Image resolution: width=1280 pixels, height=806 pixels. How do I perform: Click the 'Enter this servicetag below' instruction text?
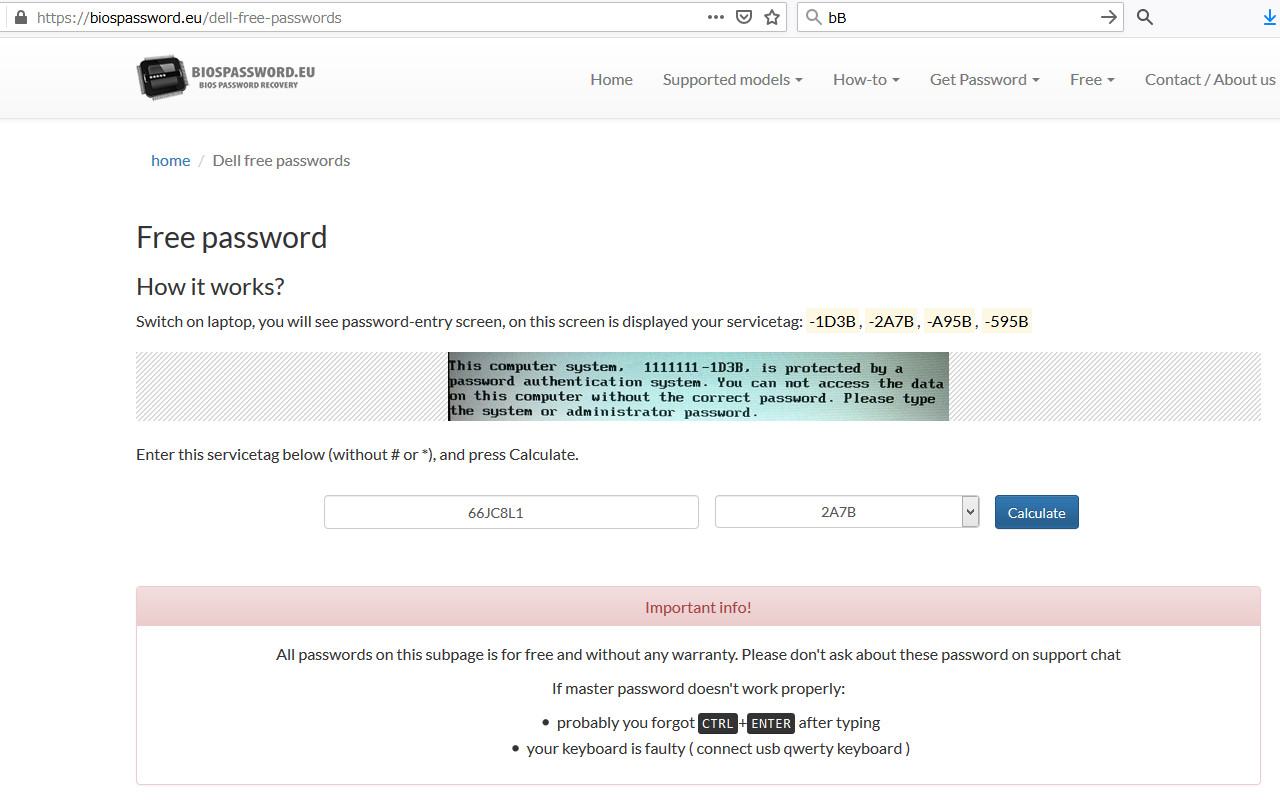[357, 454]
